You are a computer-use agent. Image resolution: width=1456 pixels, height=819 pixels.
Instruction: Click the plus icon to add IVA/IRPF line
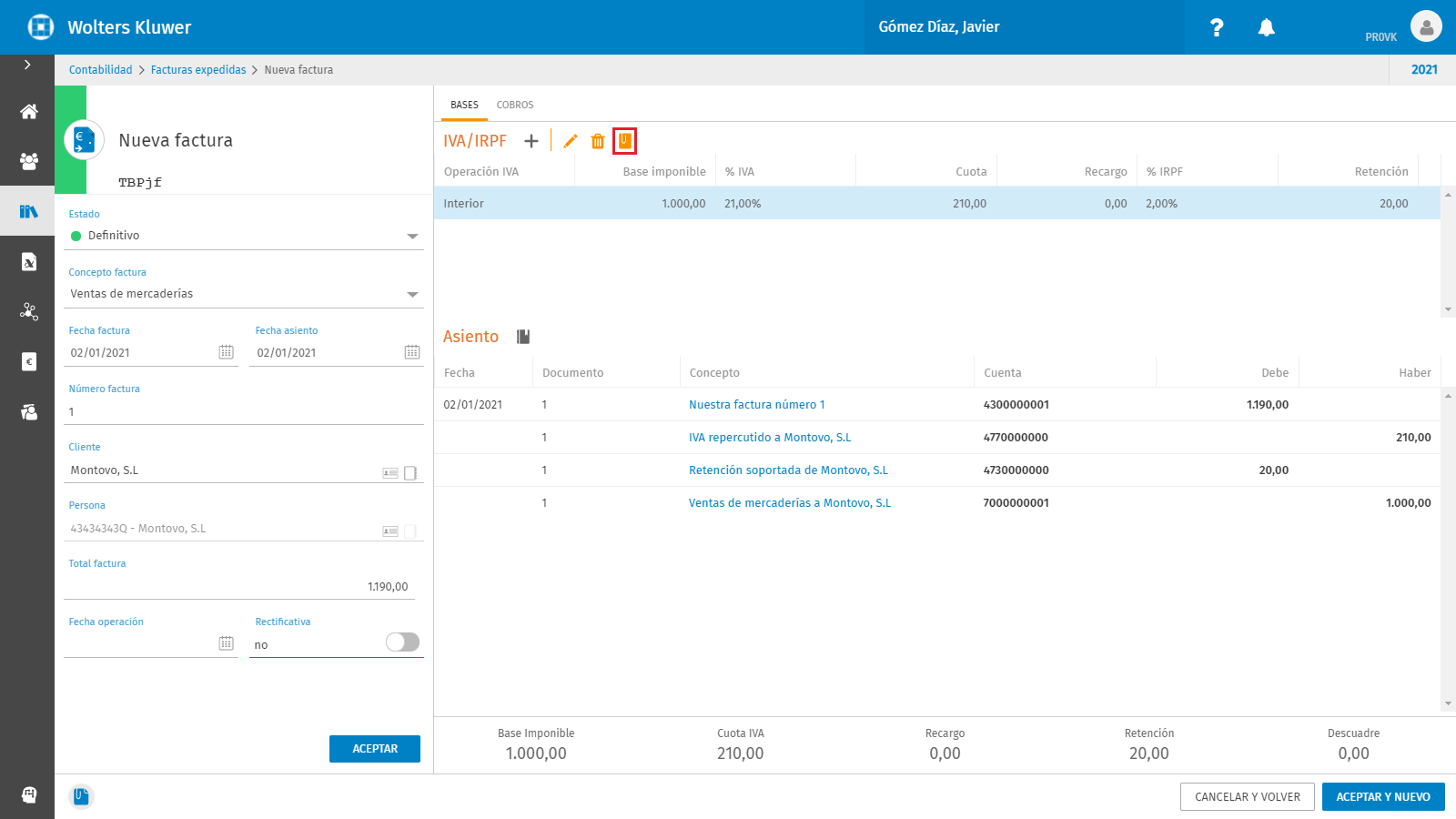pos(531,141)
